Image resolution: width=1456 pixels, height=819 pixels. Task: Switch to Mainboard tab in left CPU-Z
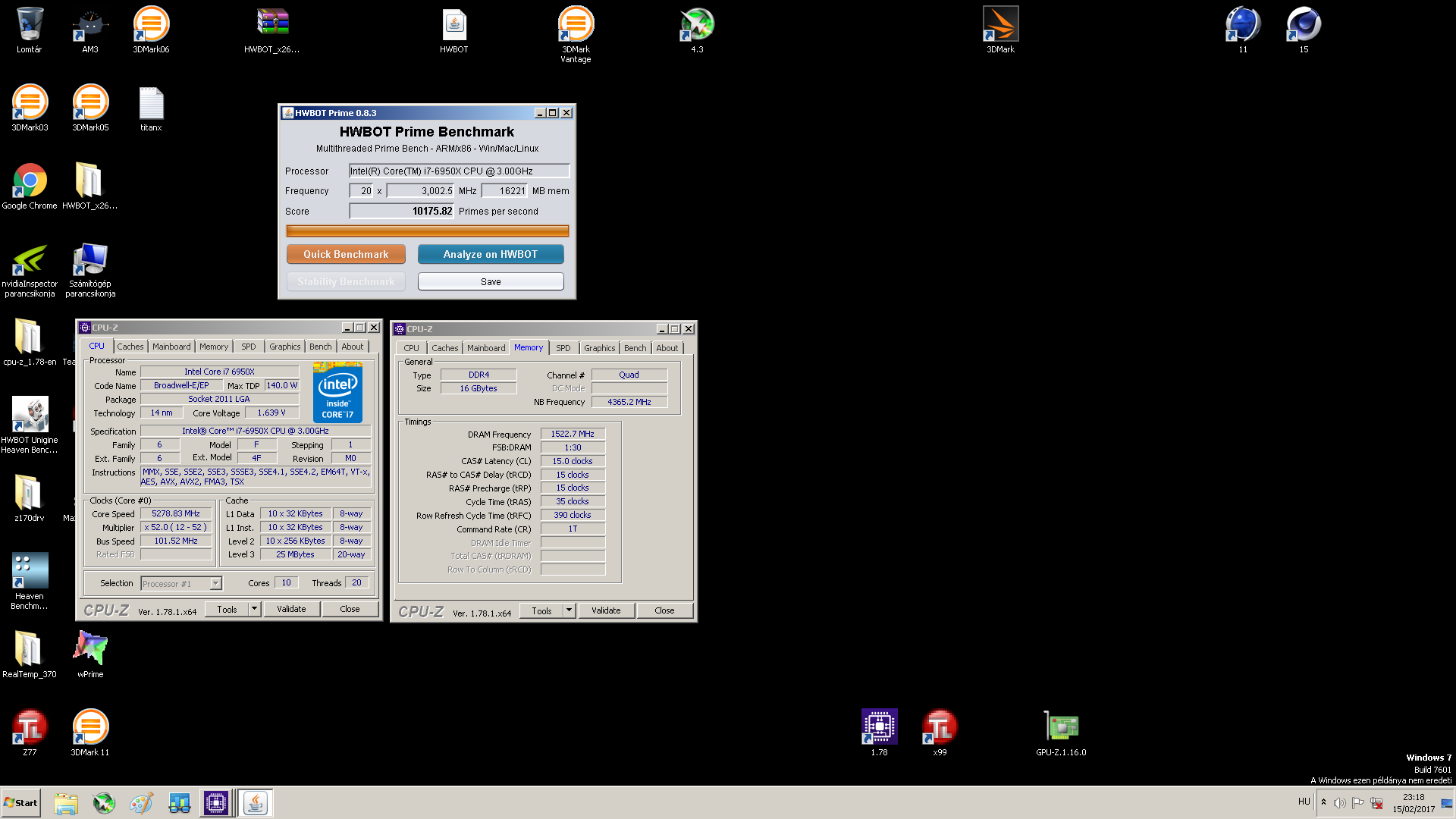(x=171, y=347)
